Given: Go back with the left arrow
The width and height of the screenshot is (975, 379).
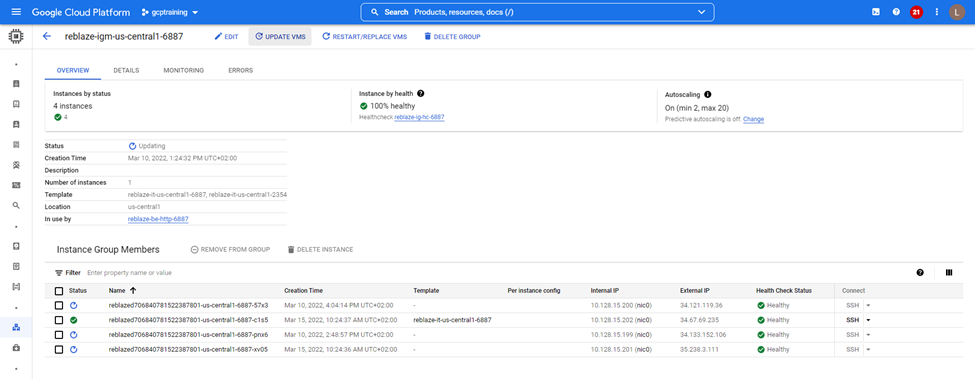Looking at the screenshot, I should coord(47,36).
